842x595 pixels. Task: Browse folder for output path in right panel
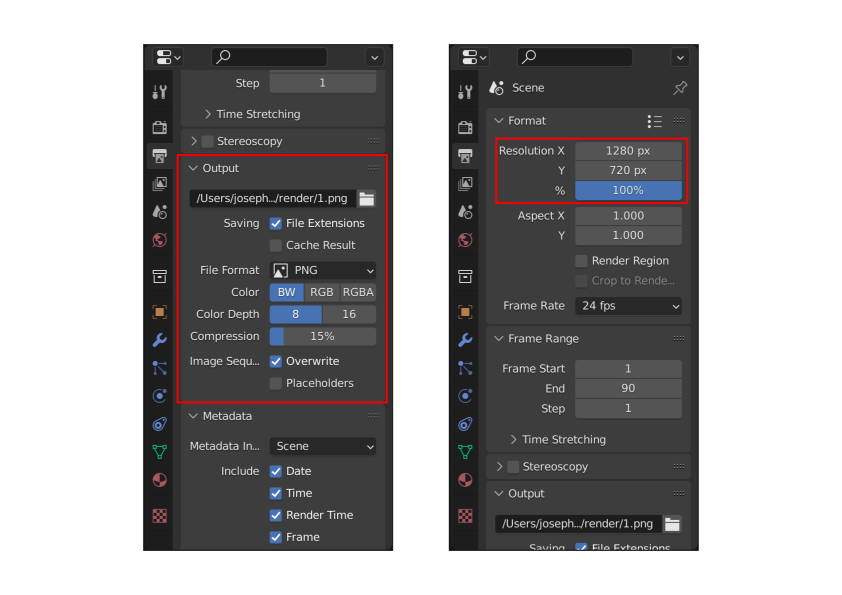(672, 524)
